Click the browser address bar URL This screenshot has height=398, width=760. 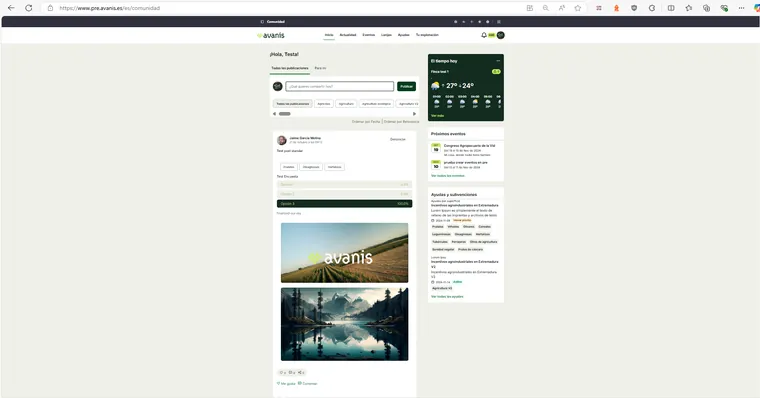pyautogui.click(x=110, y=8)
